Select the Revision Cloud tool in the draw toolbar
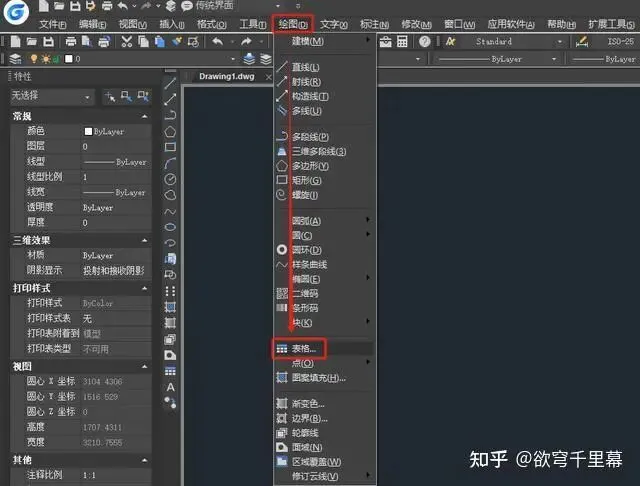Viewport: 640px width, 486px height. click(x=170, y=195)
